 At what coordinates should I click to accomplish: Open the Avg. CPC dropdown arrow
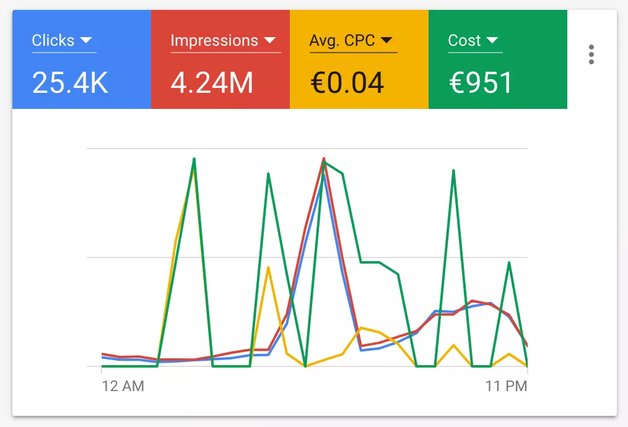pos(386,41)
